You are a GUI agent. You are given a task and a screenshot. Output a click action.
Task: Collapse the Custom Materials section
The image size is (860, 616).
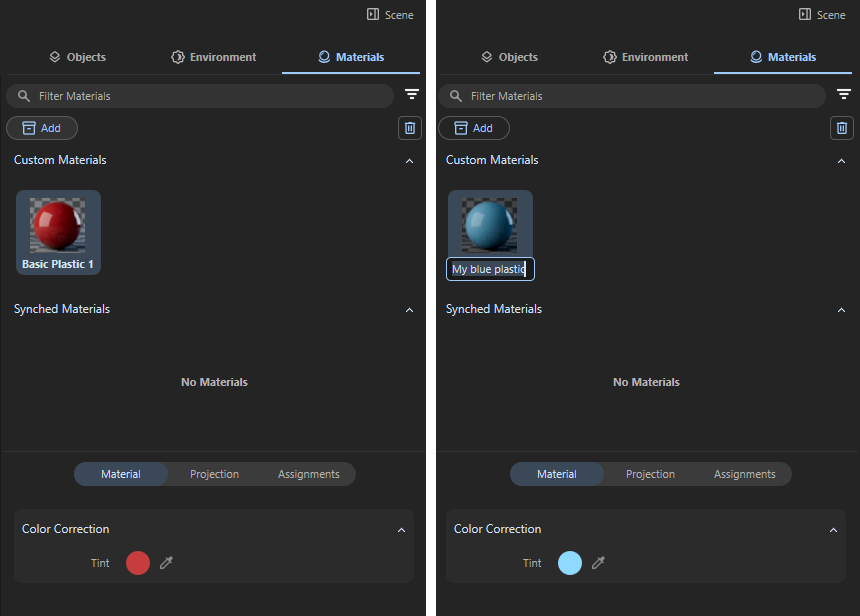tap(409, 160)
